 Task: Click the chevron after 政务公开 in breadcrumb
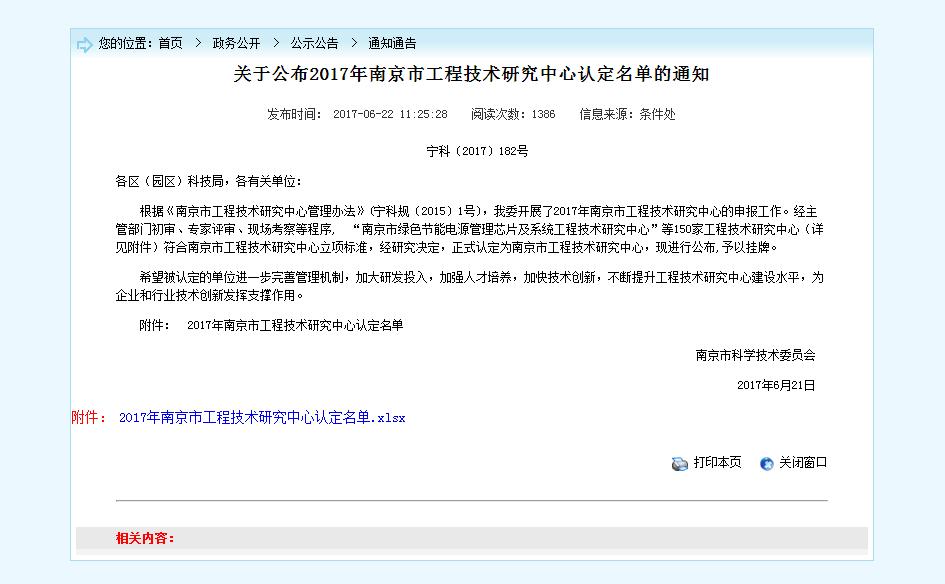coord(275,43)
